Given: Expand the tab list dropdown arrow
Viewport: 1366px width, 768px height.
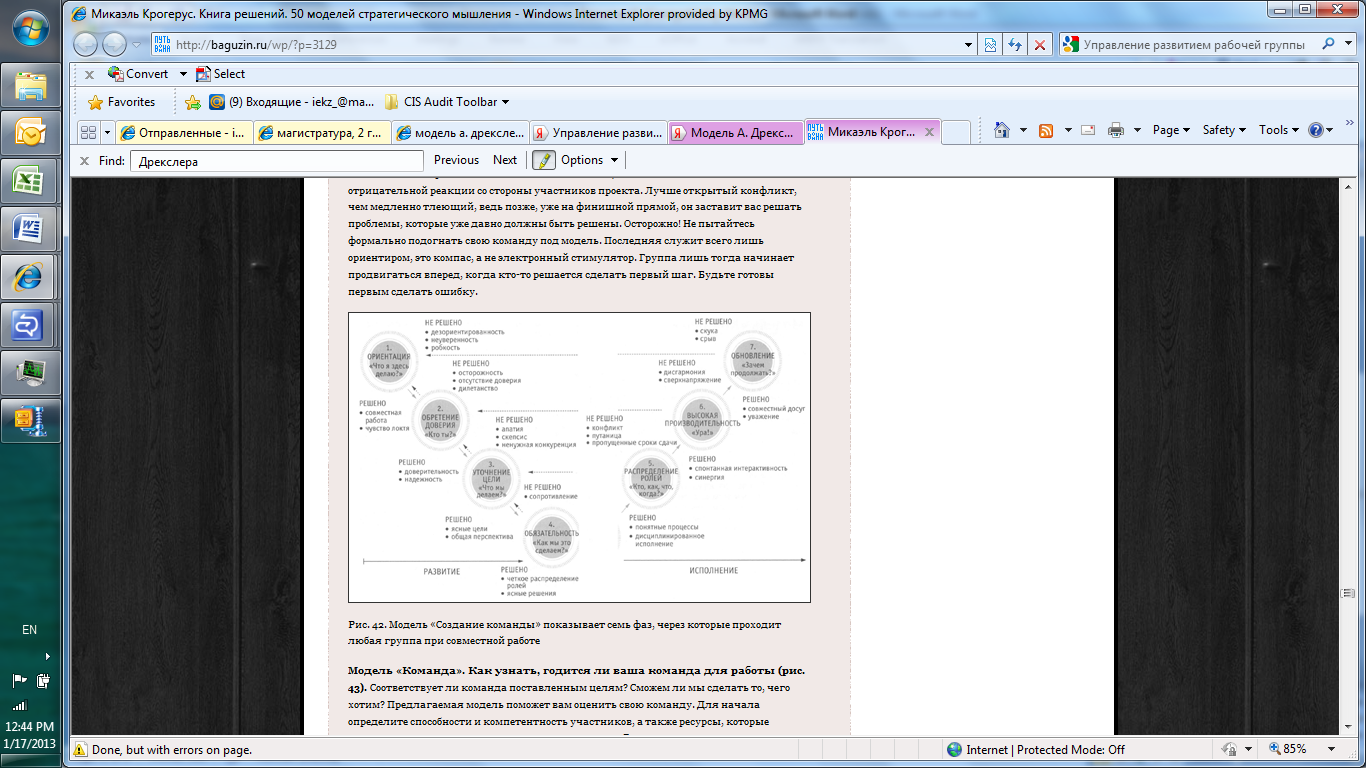Looking at the screenshot, I should pyautogui.click(x=107, y=132).
